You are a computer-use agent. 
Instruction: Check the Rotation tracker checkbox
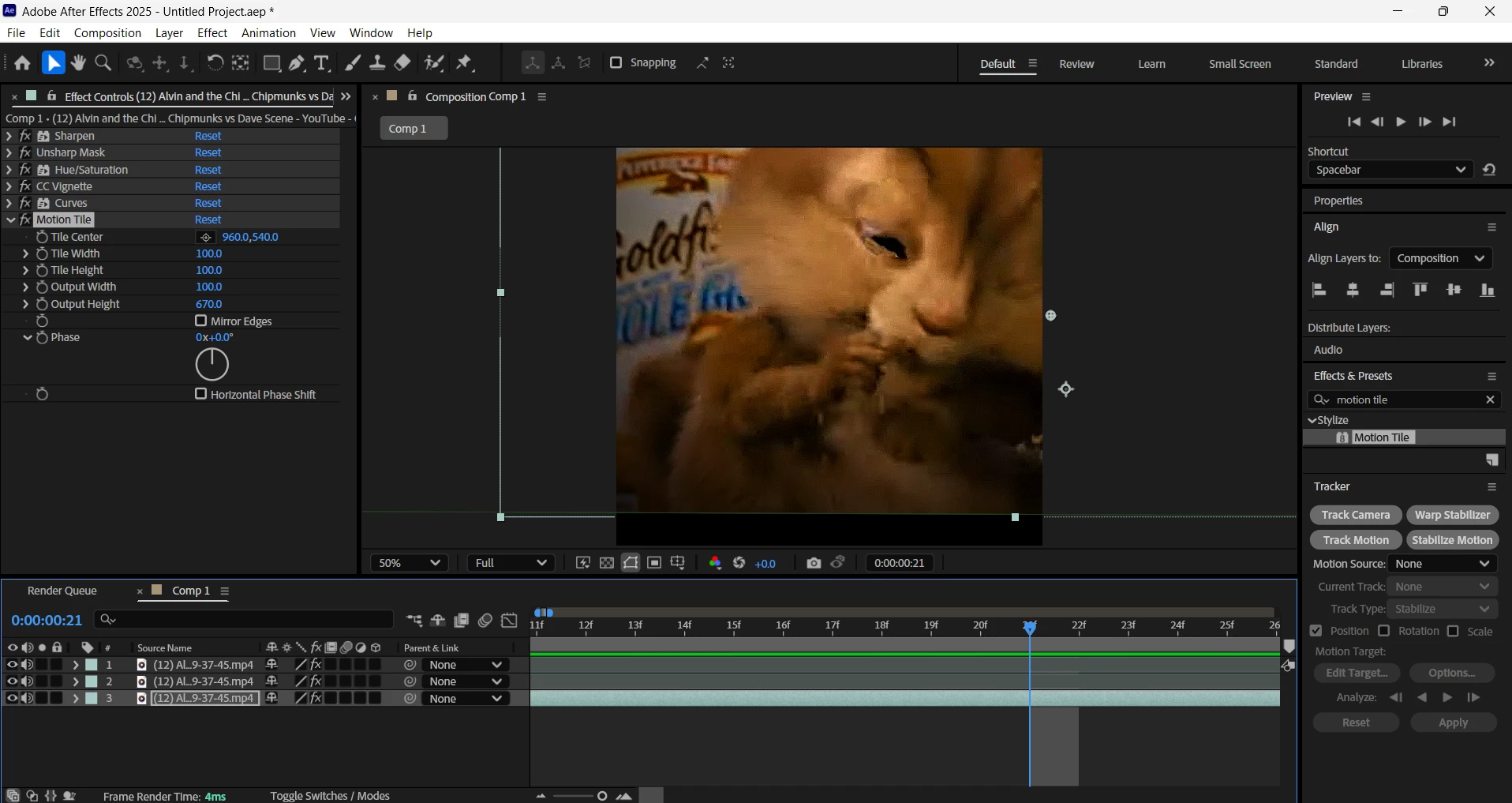point(1383,631)
